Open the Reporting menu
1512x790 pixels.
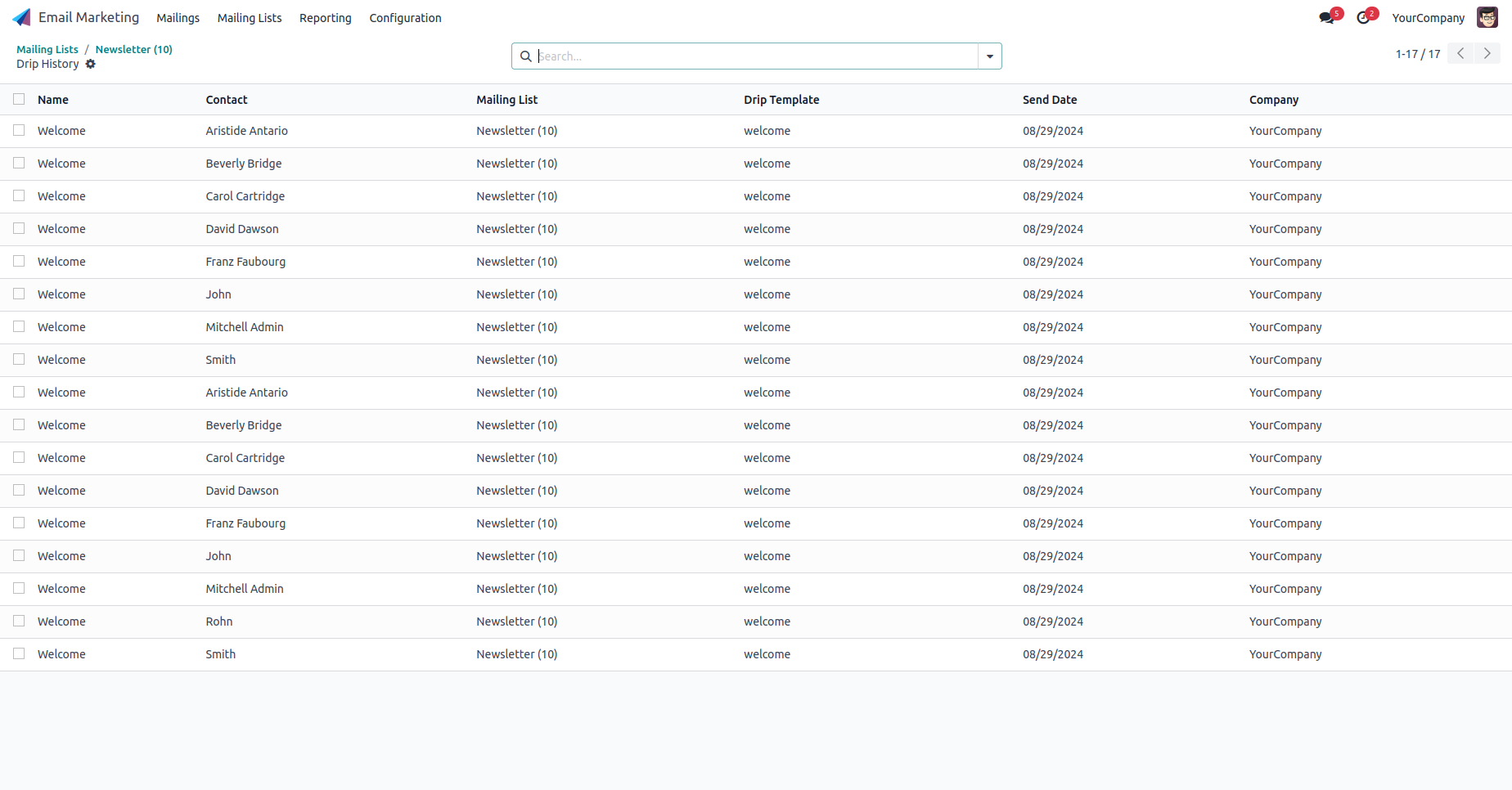pyautogui.click(x=326, y=18)
